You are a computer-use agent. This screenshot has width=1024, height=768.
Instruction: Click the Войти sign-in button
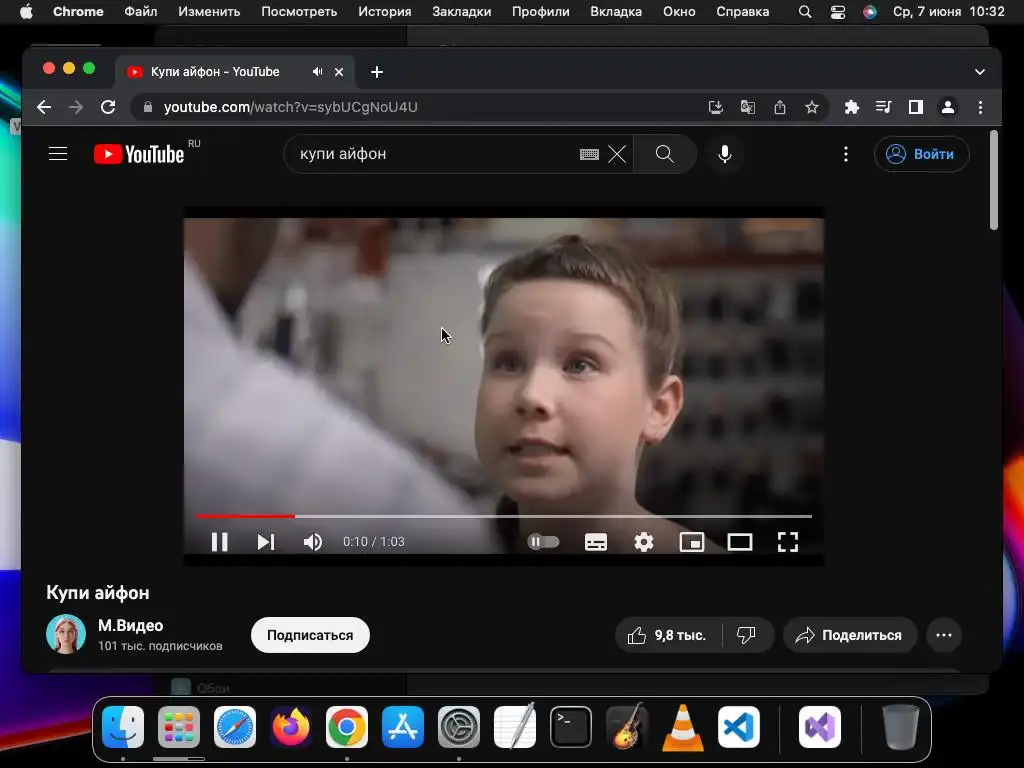pyautogui.click(x=921, y=154)
